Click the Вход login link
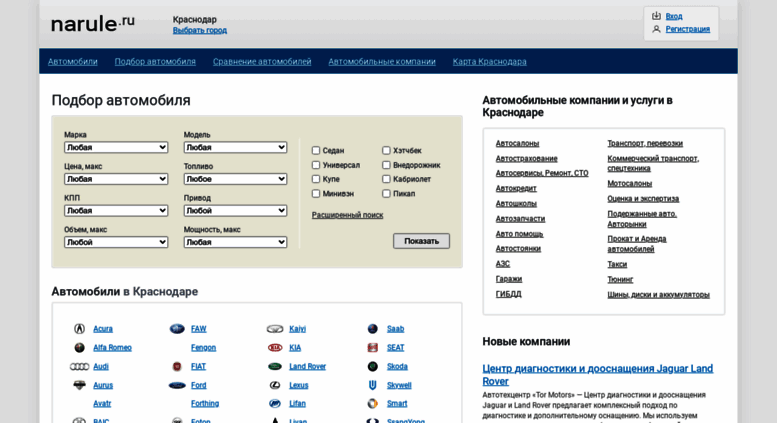The height and width of the screenshot is (423, 777). (674, 16)
